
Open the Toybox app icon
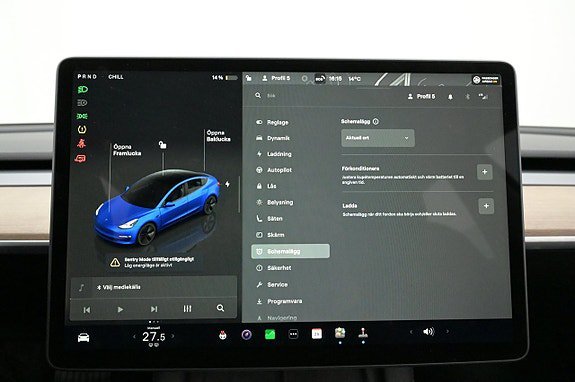click(222, 335)
